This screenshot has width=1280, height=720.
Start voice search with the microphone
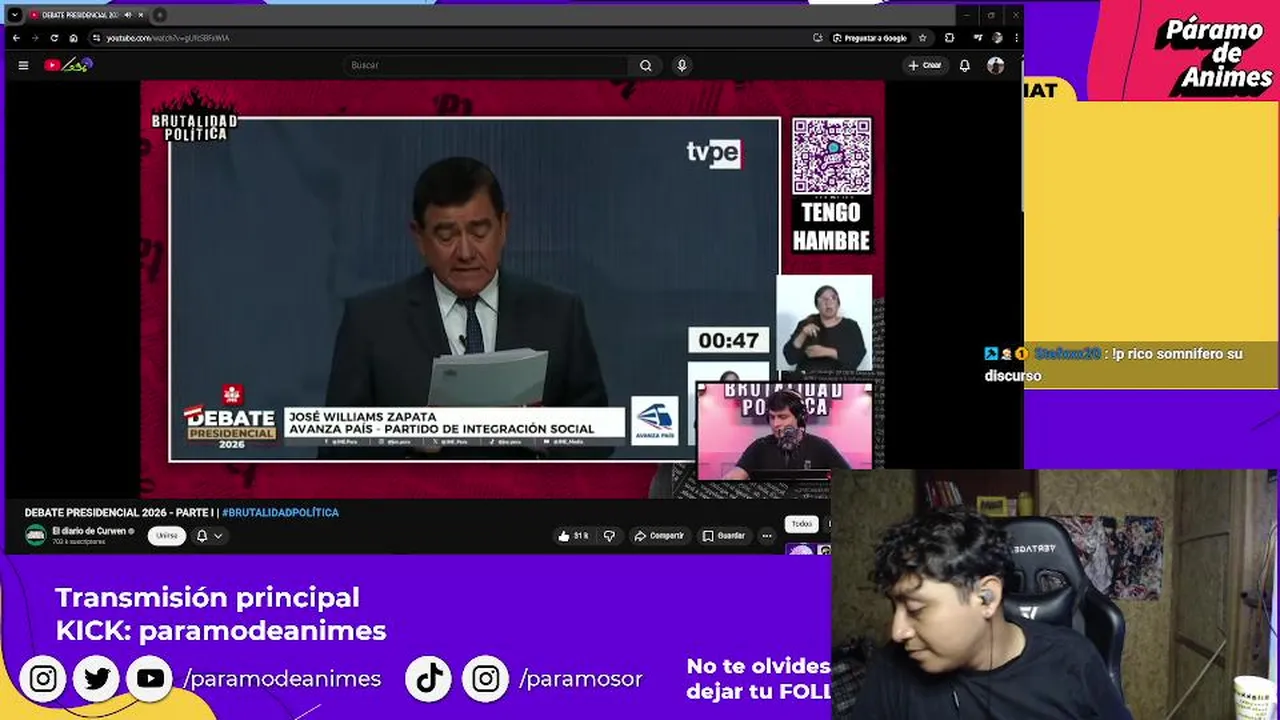(682, 65)
